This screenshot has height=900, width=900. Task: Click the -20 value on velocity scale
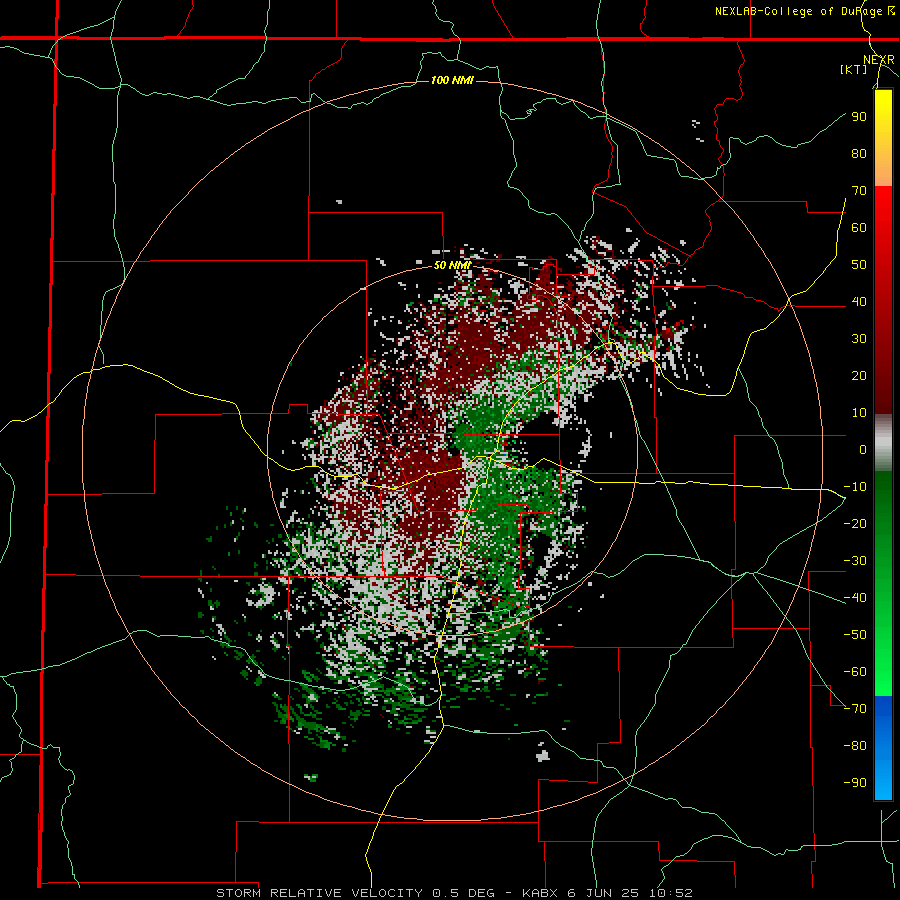[x=855, y=523]
